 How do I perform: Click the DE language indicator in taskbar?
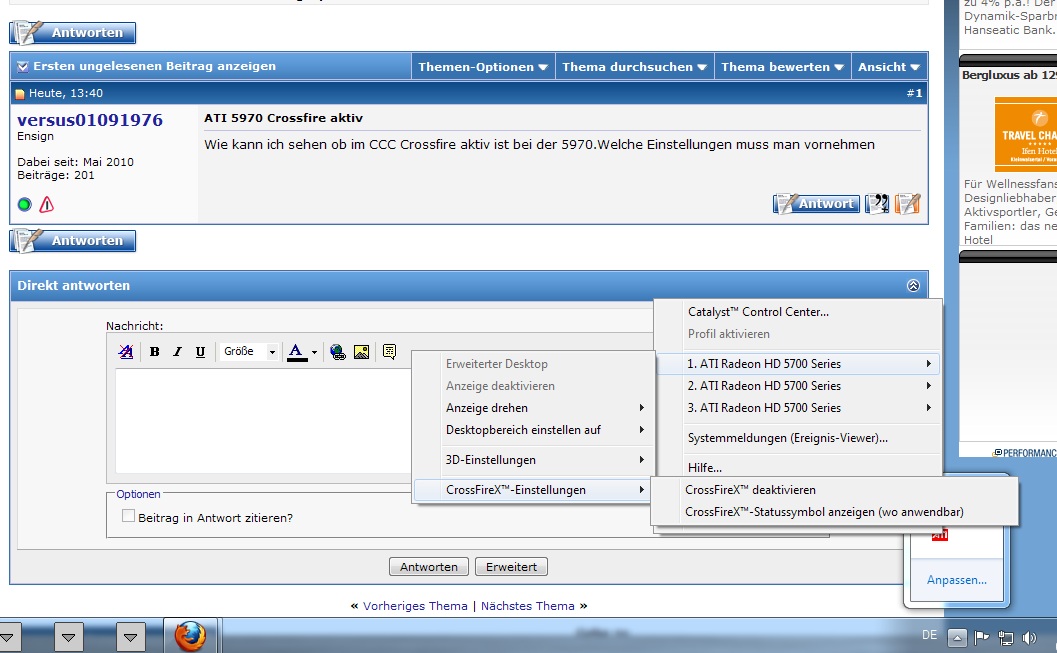pos(930,635)
